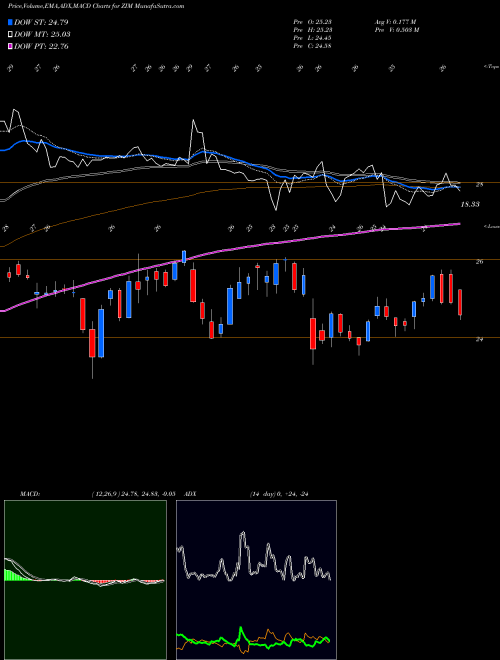
Task: Click the blue DOW ST legend swatch
Action: point(11,22)
